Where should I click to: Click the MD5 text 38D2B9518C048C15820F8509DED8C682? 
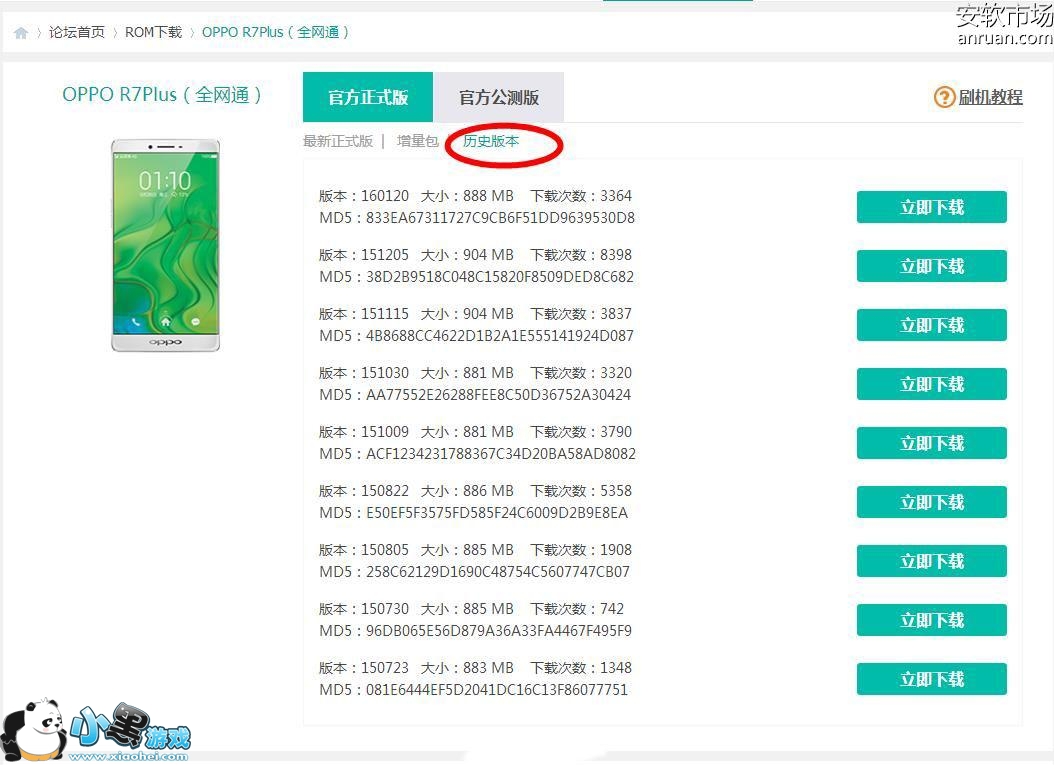[499, 277]
